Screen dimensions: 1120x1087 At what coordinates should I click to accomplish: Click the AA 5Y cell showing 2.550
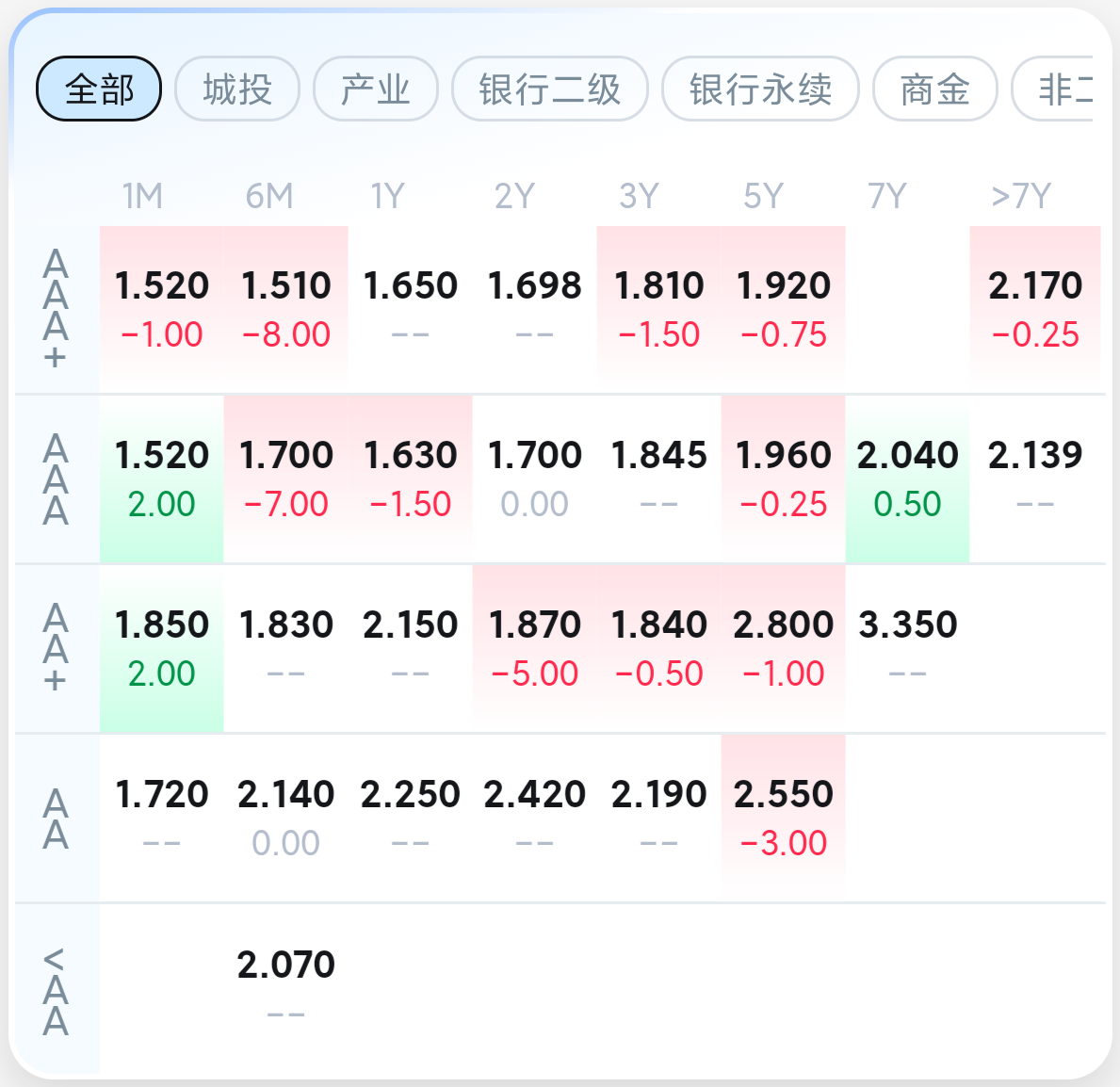click(x=783, y=818)
